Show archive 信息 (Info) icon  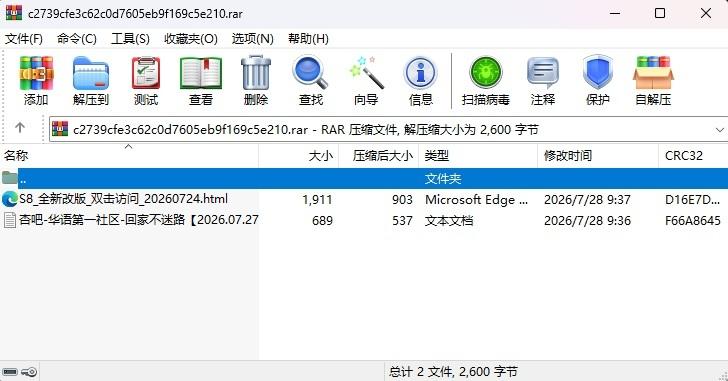421,73
